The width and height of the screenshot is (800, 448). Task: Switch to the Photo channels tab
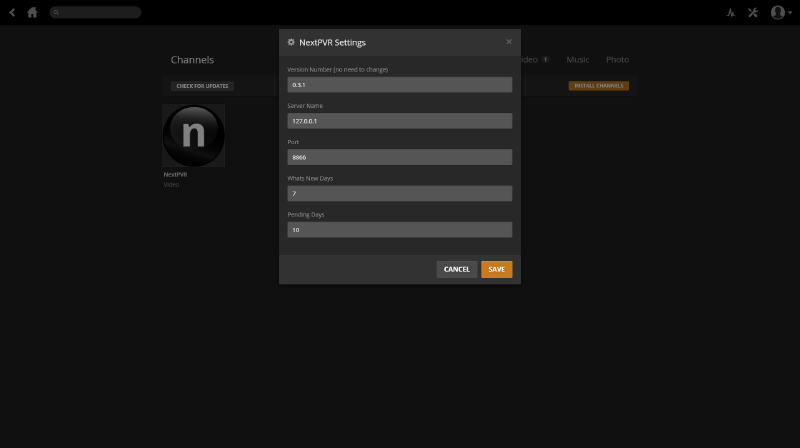[617, 60]
